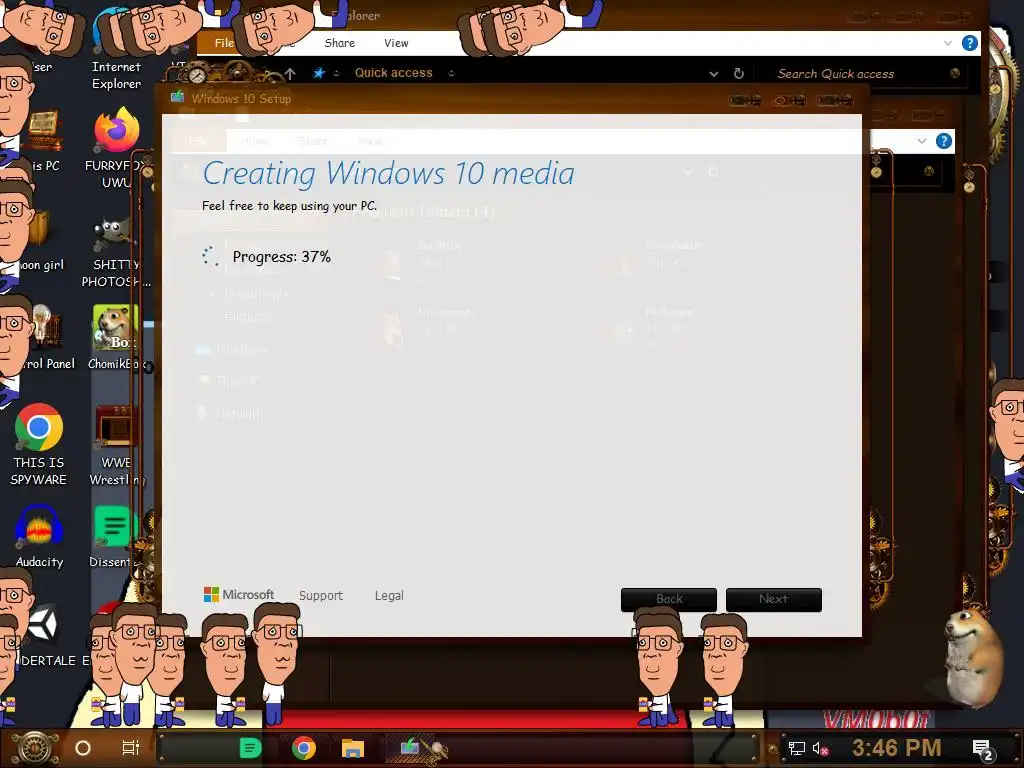Open File tab in File Explorer
The width and height of the screenshot is (1024, 768).
(x=224, y=43)
